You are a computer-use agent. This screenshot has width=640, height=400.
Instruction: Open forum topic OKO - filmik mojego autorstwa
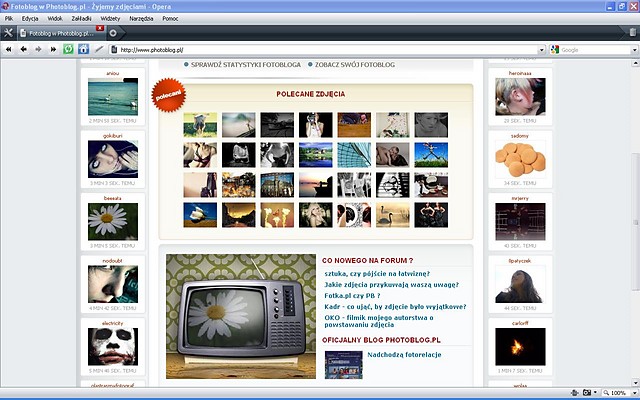point(379,321)
